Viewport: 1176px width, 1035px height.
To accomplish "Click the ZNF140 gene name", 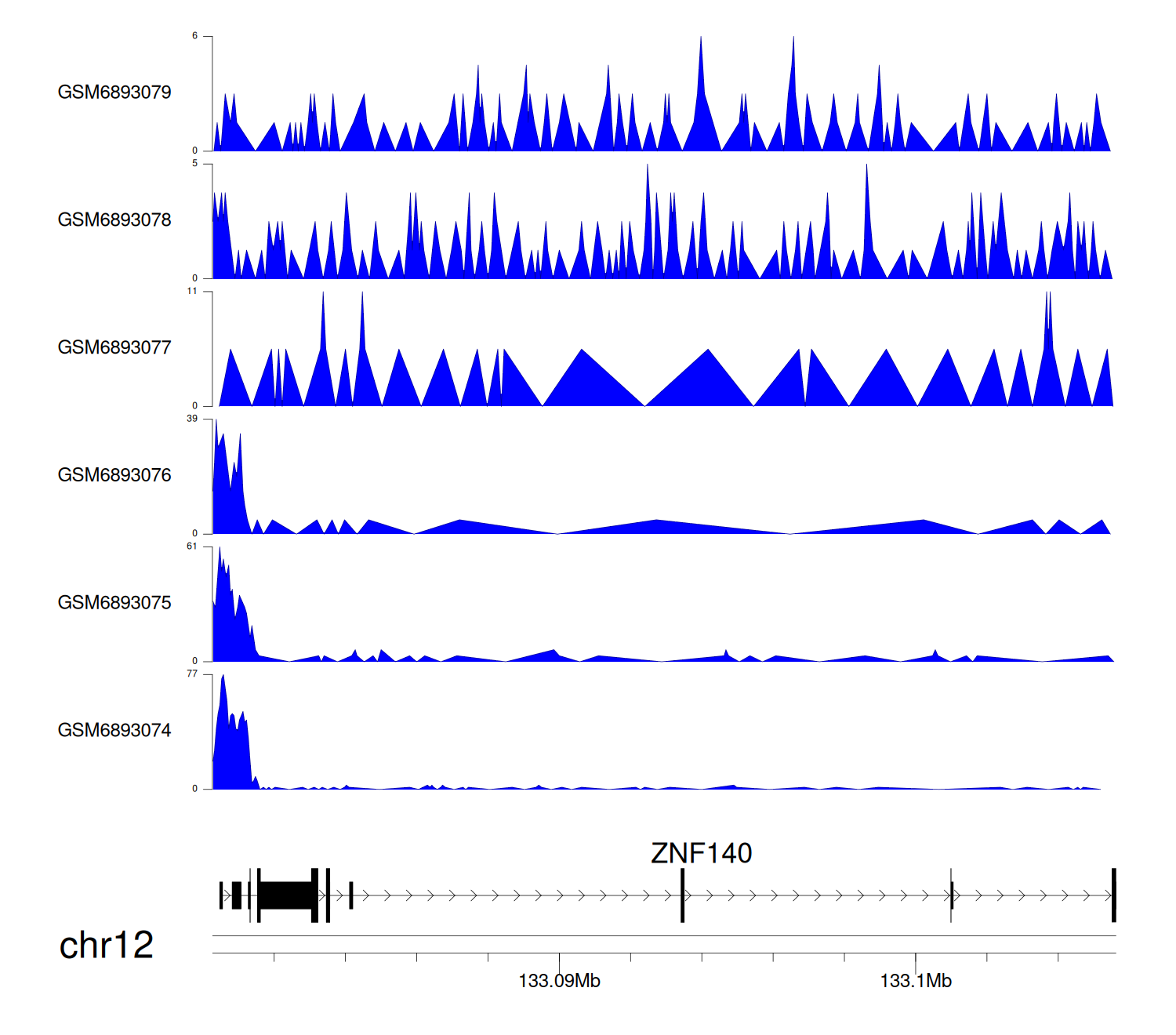I will click(701, 853).
